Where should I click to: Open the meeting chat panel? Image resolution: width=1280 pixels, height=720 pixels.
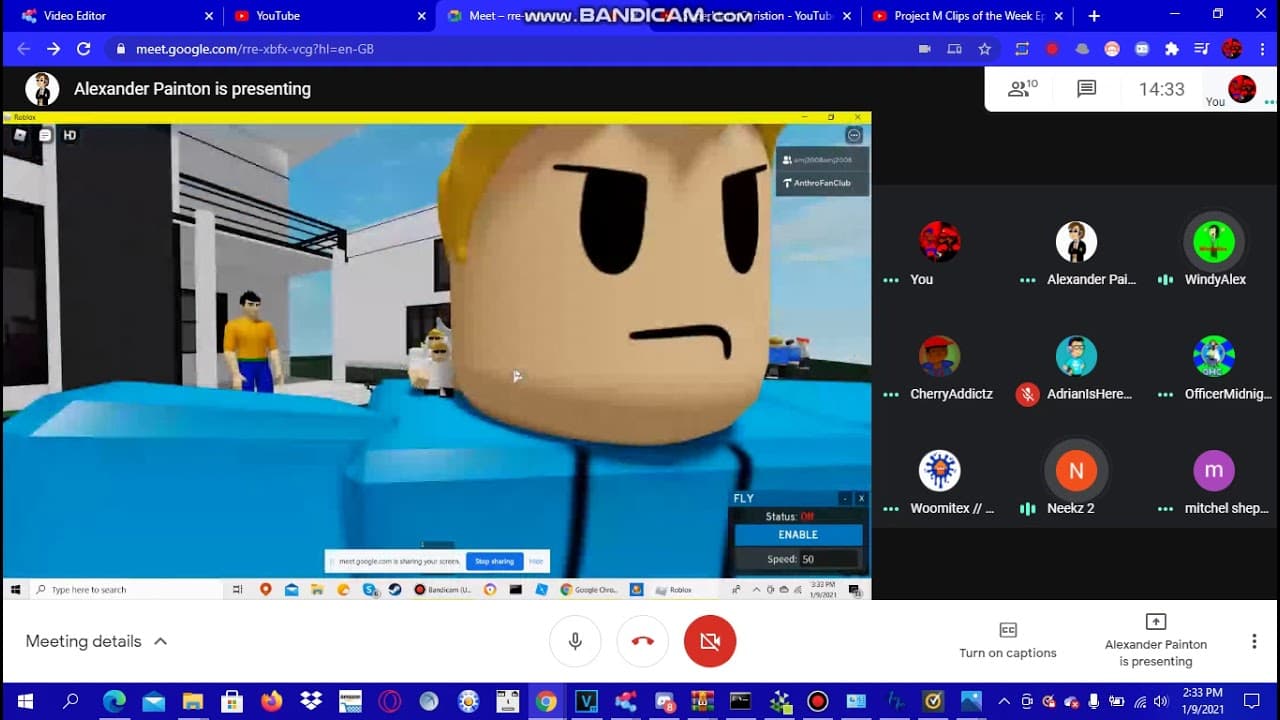(x=1087, y=89)
